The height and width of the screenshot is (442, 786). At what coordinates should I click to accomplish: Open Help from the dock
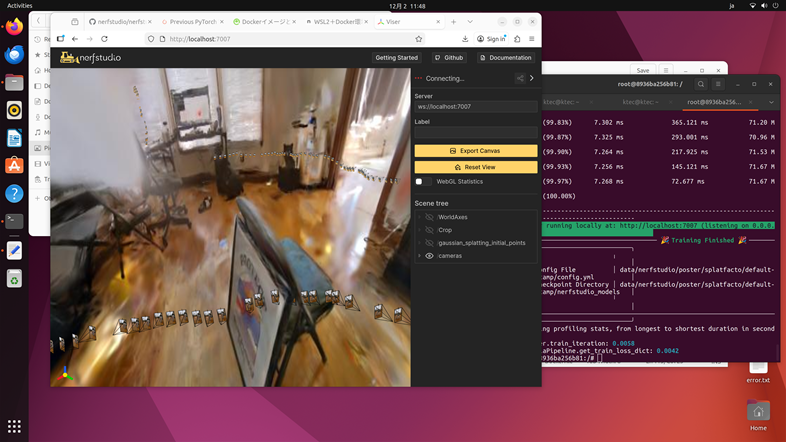(x=14, y=193)
